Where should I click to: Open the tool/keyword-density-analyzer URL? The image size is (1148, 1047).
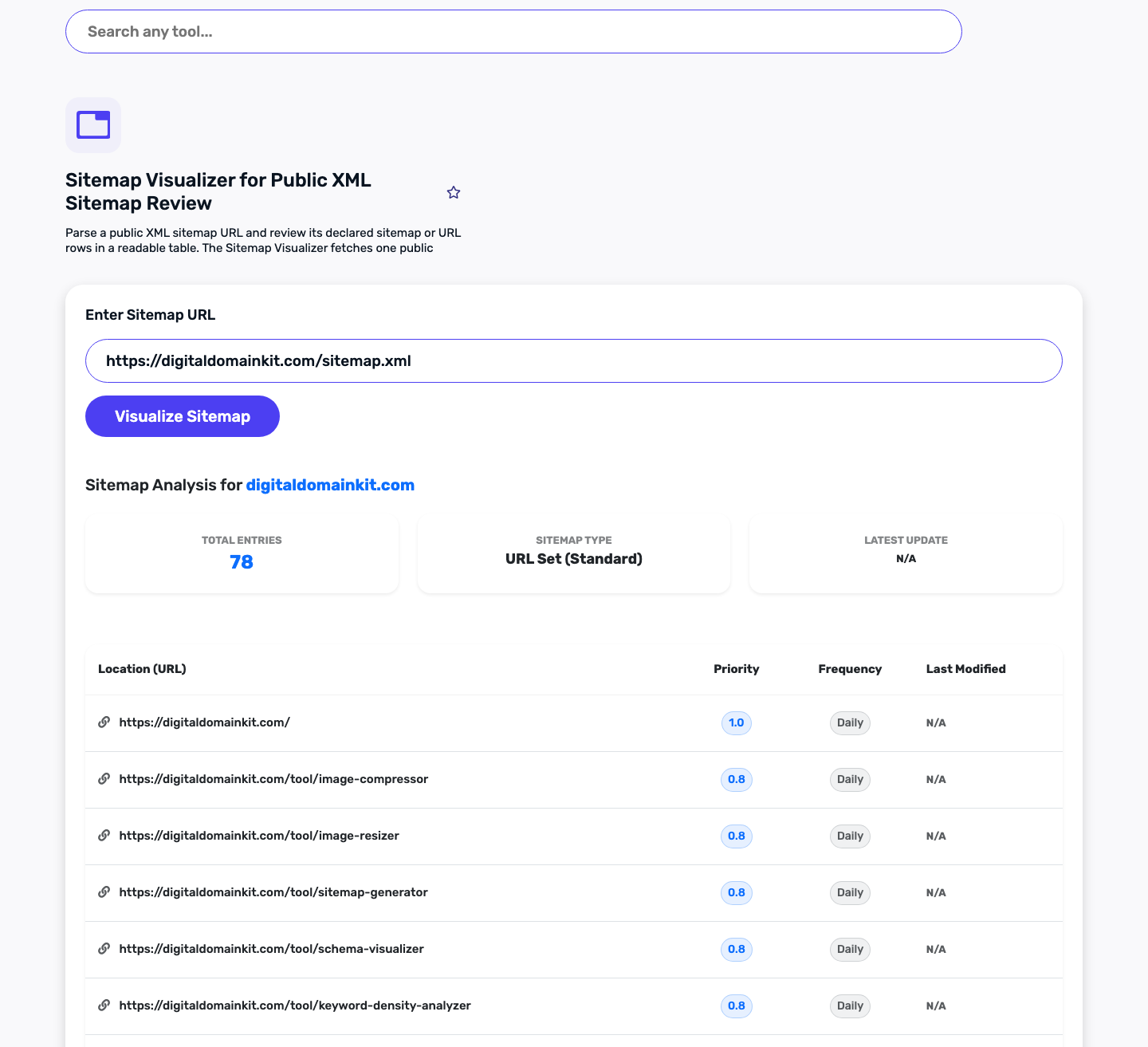point(295,1006)
